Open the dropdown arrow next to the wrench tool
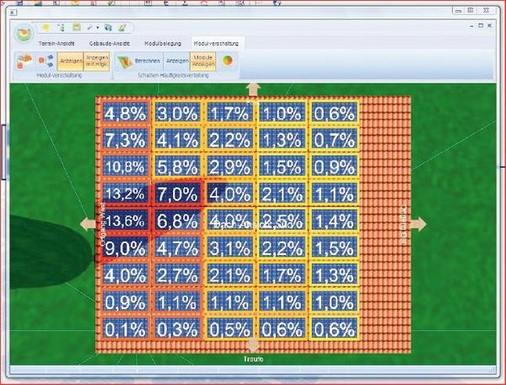This screenshot has width=506, height=385. click(x=98, y=28)
